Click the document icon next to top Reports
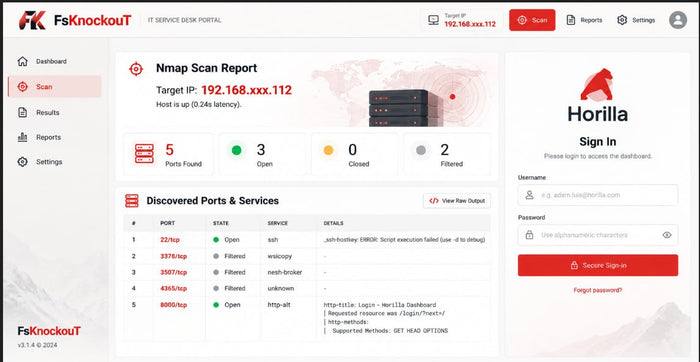Viewport: 700px width, 362px height. (571, 20)
